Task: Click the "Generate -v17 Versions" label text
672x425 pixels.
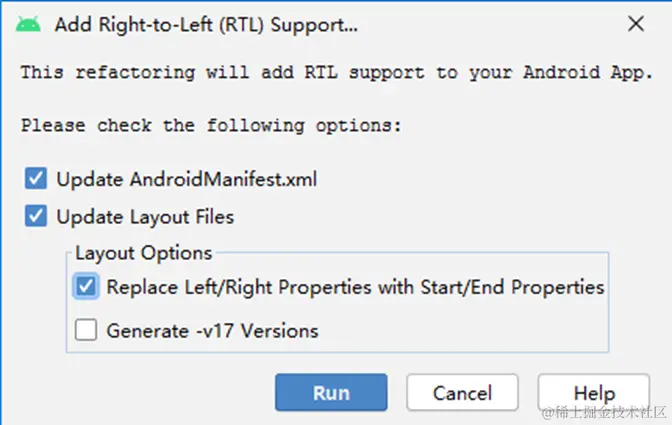Action: 212,330
